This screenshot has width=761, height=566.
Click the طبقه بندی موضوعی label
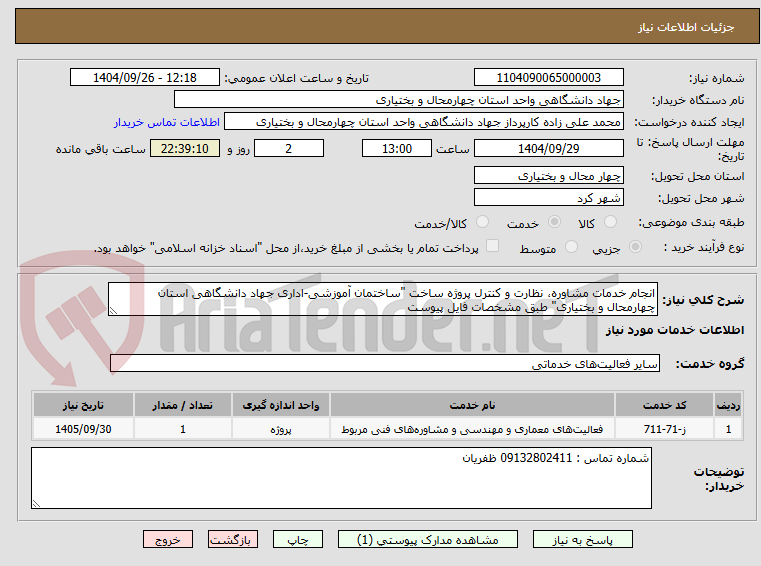(x=691, y=222)
